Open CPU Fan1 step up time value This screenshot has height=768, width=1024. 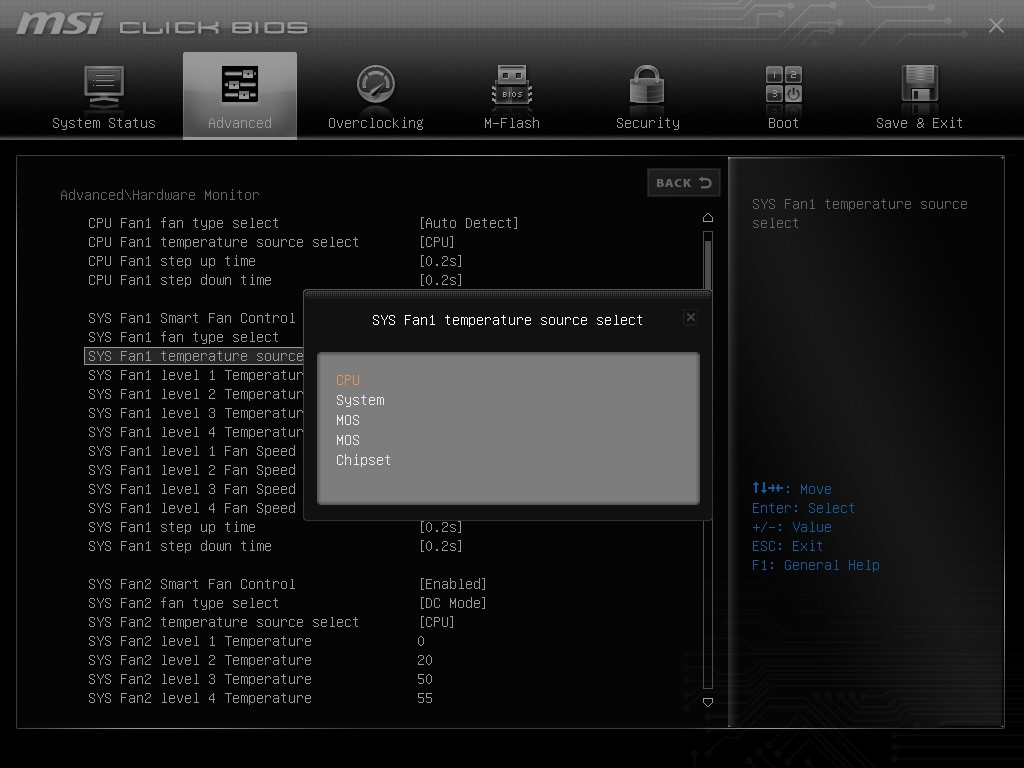click(440, 261)
